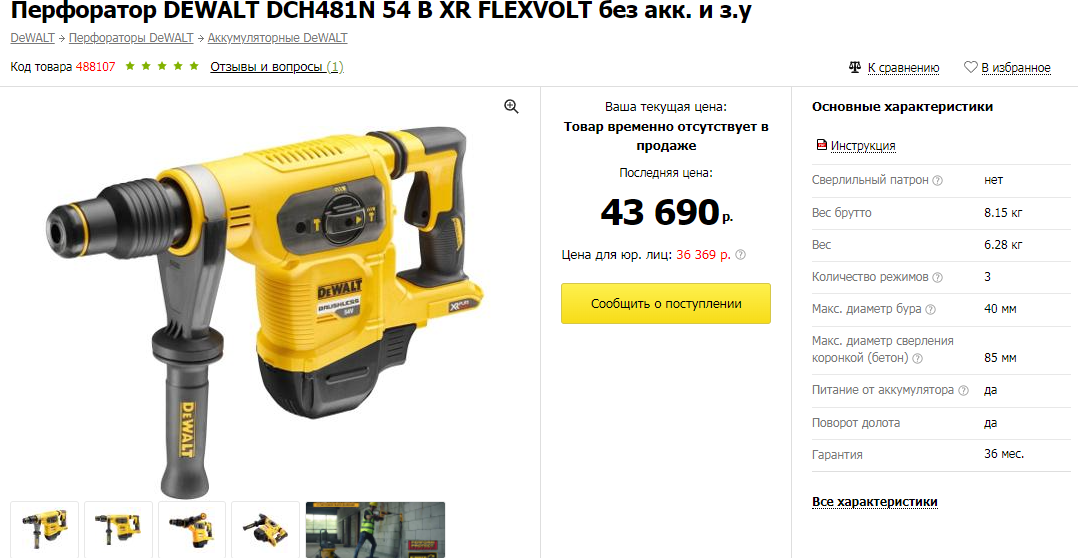Click the Сообщить о поступлении button
This screenshot has width=1078, height=558.
pos(666,303)
